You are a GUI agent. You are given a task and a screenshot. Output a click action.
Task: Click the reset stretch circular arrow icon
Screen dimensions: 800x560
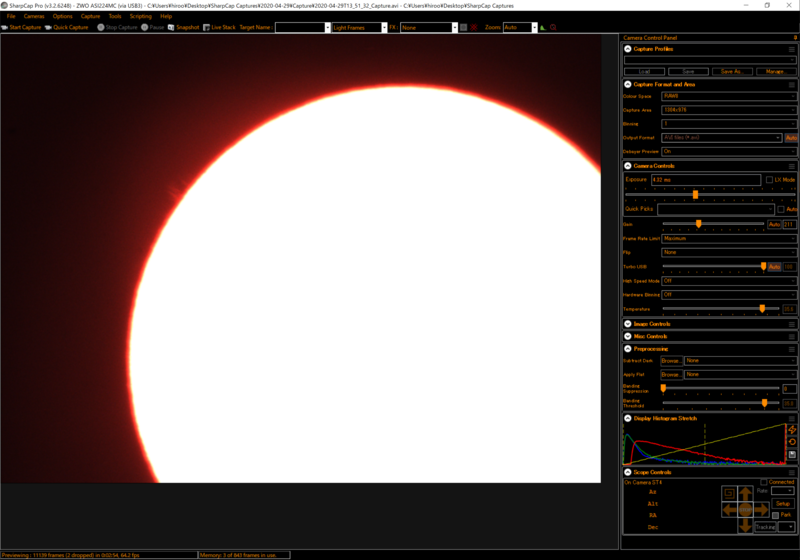[792, 442]
